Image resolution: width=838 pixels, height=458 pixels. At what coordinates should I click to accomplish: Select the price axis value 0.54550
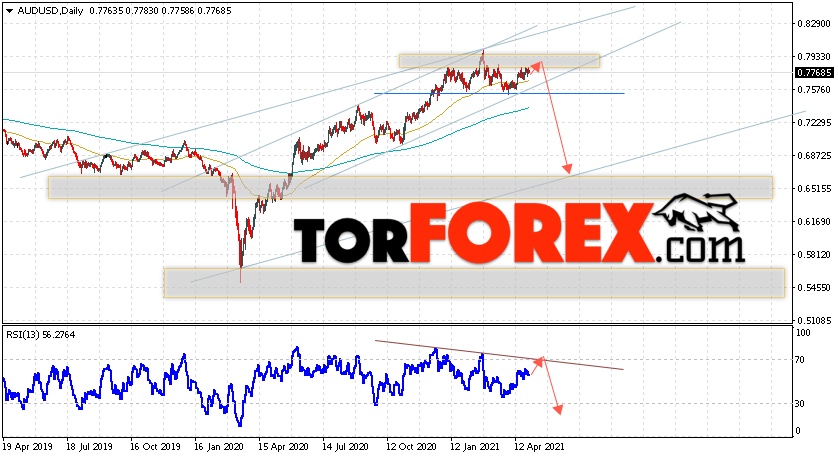coord(814,288)
